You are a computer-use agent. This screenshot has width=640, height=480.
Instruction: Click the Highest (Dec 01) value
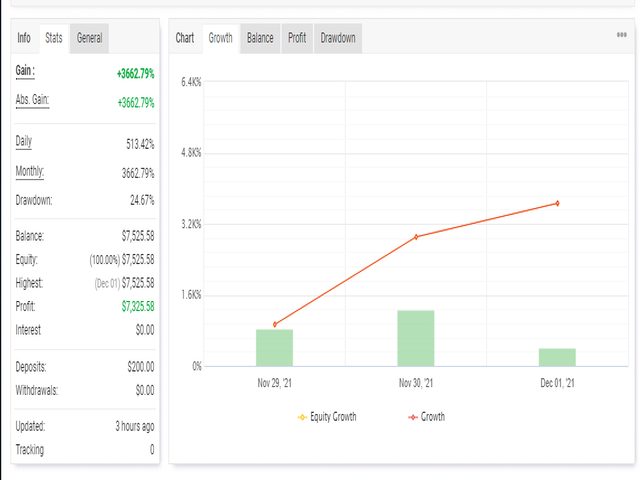tap(124, 283)
